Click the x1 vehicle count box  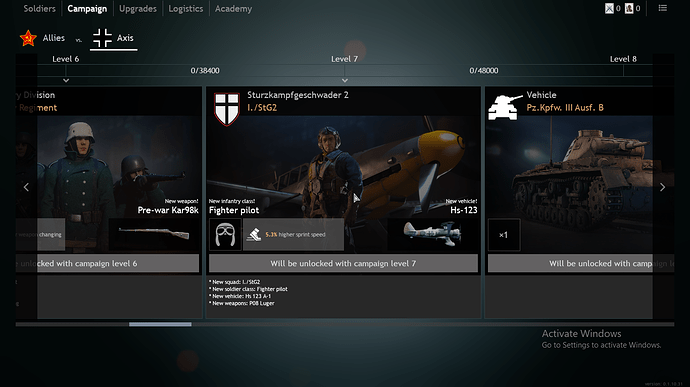(x=504, y=235)
